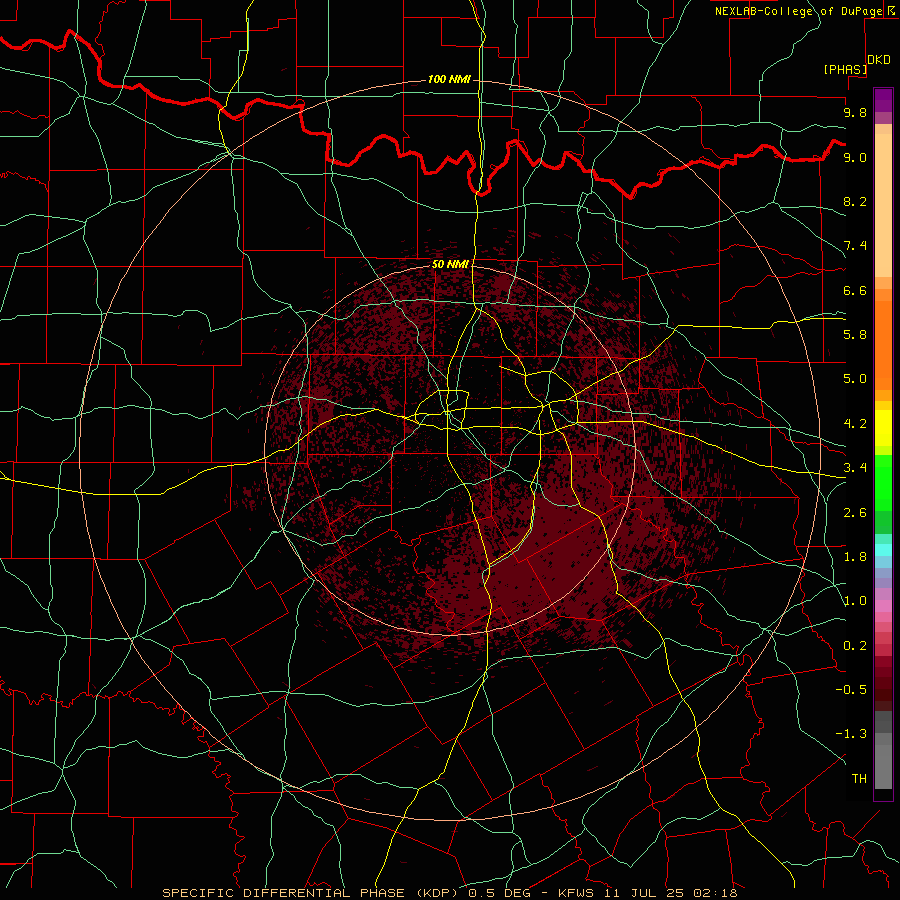Click the 100 NMI range ring label
The height and width of the screenshot is (900, 900).
449,79
